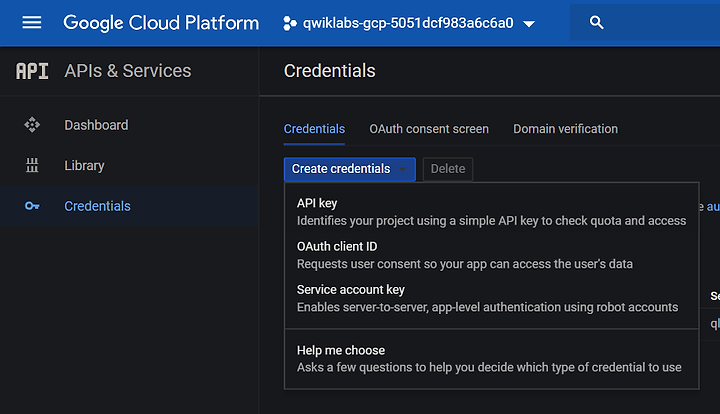Select OAuth client ID option

[491, 255]
